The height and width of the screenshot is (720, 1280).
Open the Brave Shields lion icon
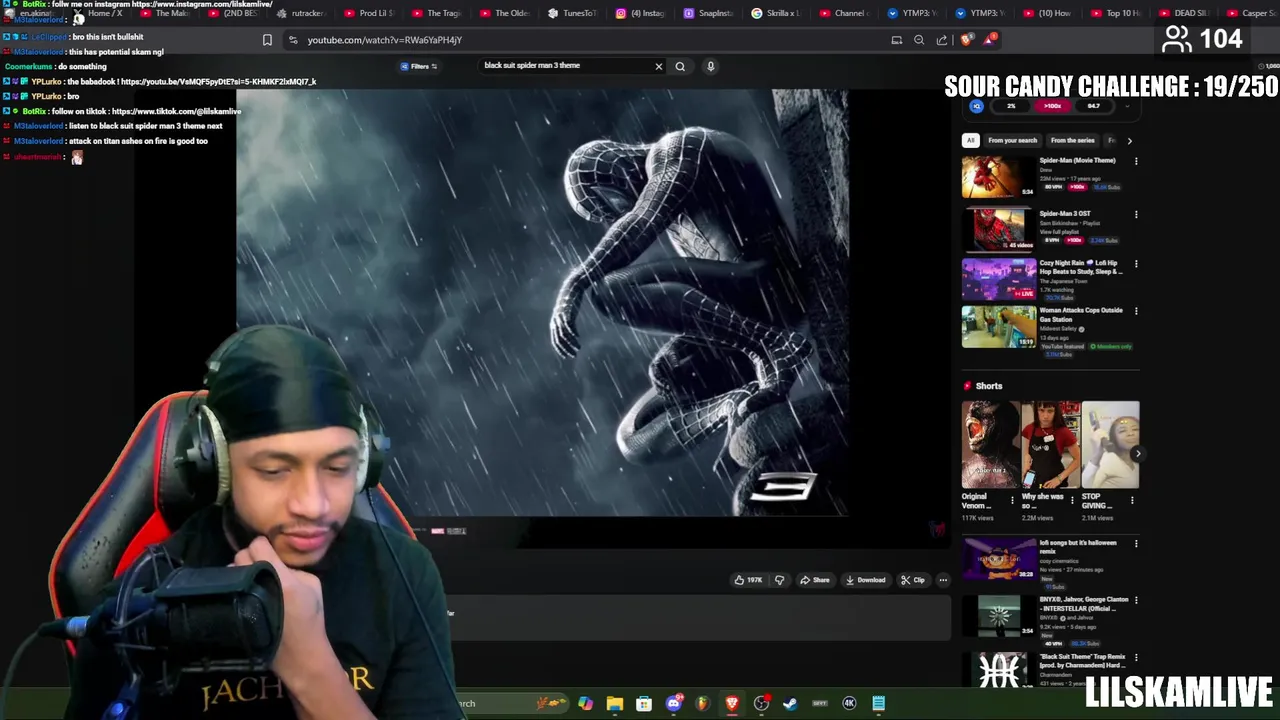pyautogui.click(x=966, y=40)
